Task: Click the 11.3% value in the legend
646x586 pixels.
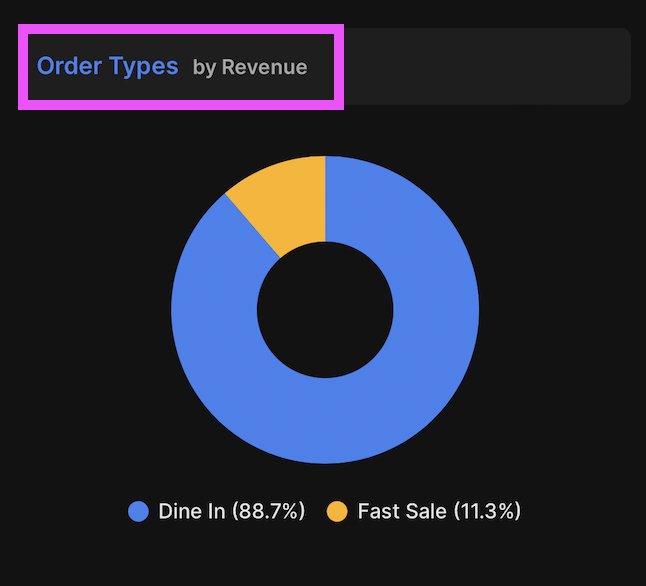Action: click(487, 512)
